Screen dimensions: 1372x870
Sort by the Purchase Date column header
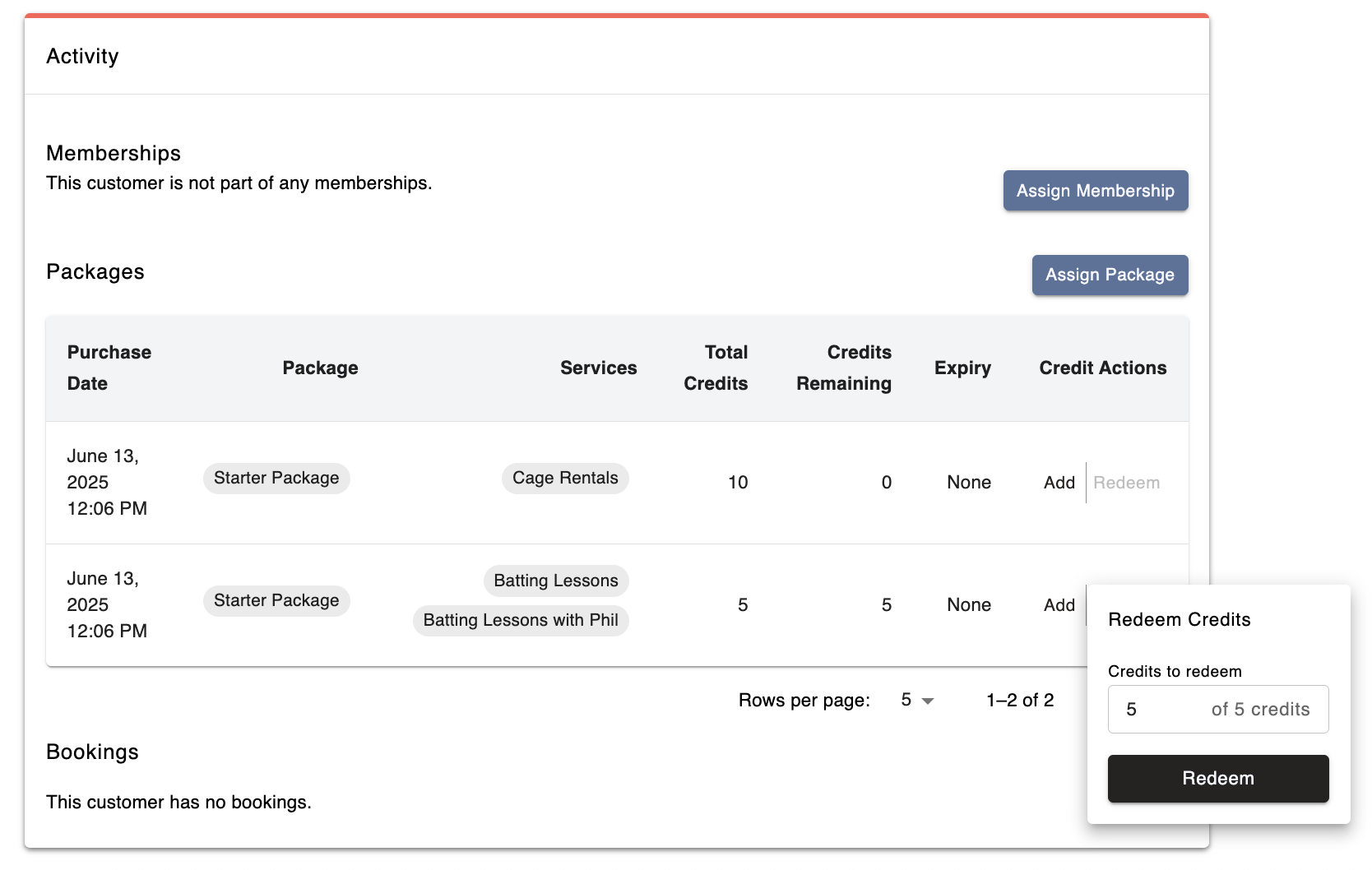pos(109,368)
